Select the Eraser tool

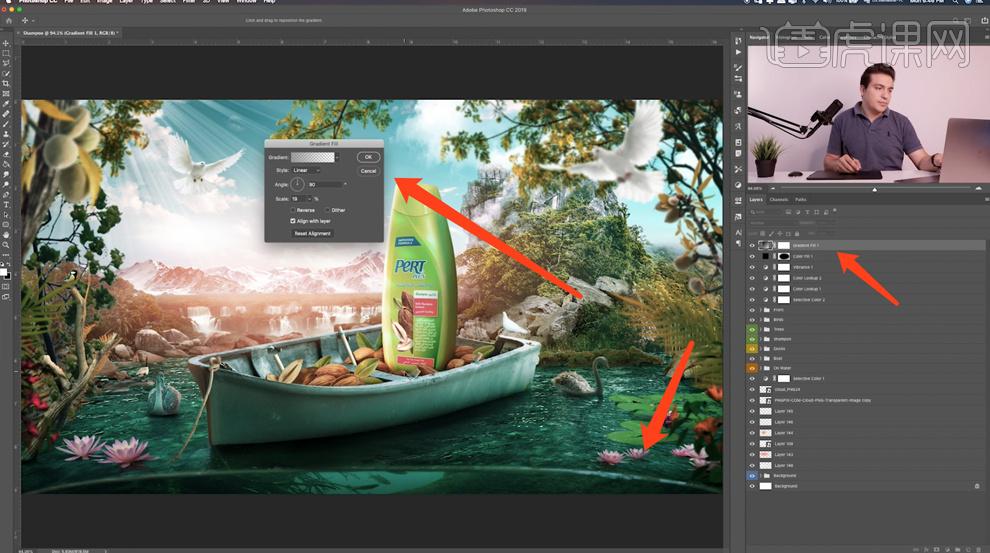point(7,153)
